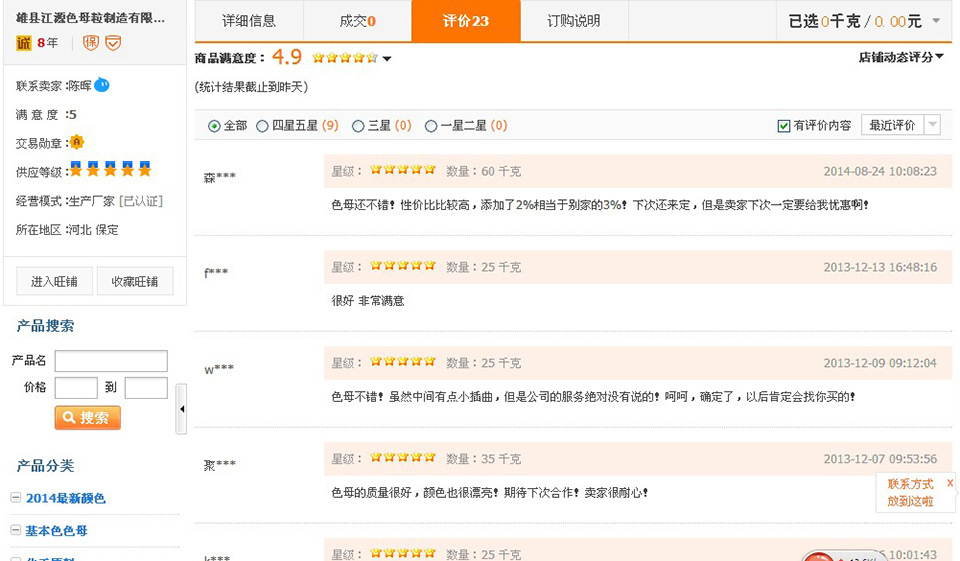Click the reviewer name 聚***
Screen dimensions: 960x561
coord(220,465)
